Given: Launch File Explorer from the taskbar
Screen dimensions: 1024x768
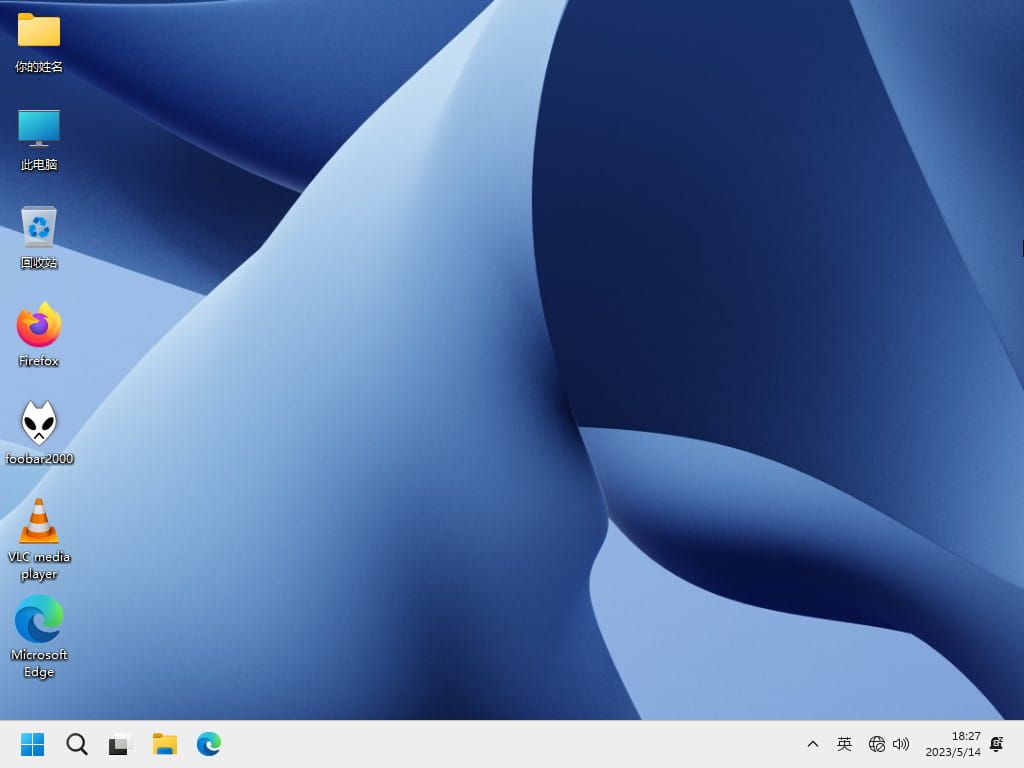Looking at the screenshot, I should click(x=164, y=744).
